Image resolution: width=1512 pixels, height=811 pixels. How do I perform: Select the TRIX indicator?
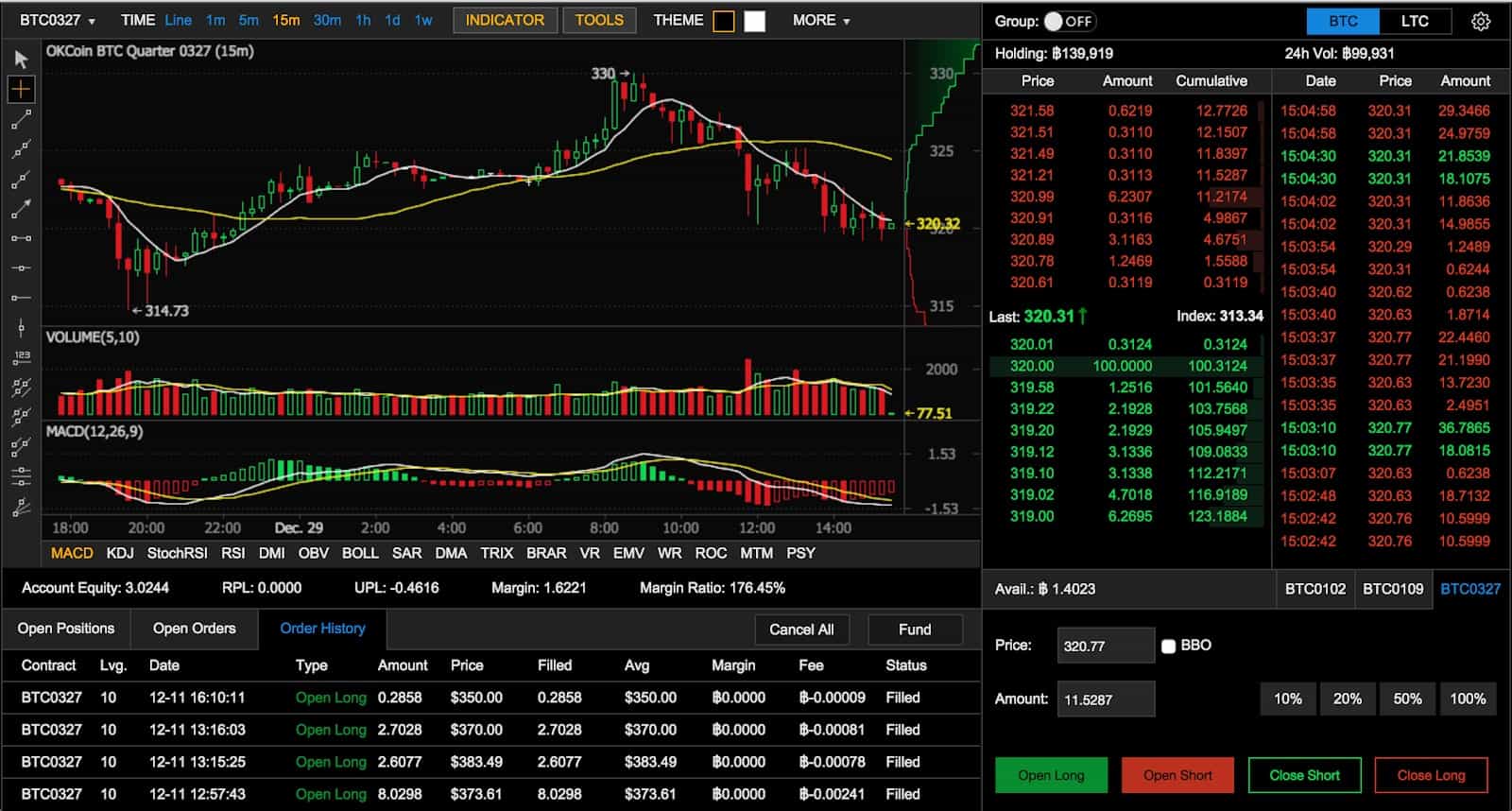496,553
